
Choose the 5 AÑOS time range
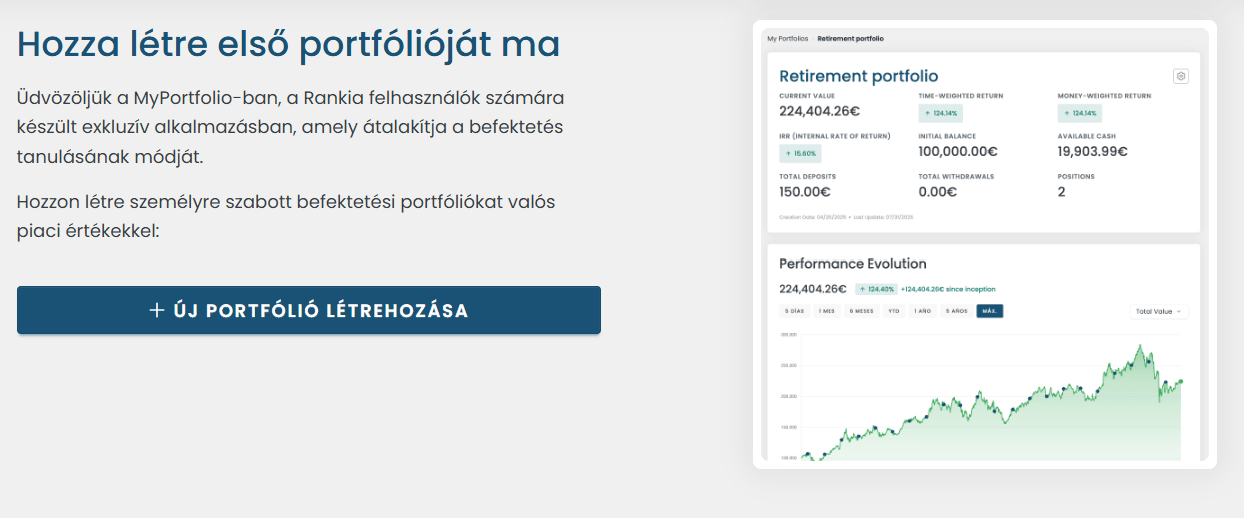click(x=956, y=311)
